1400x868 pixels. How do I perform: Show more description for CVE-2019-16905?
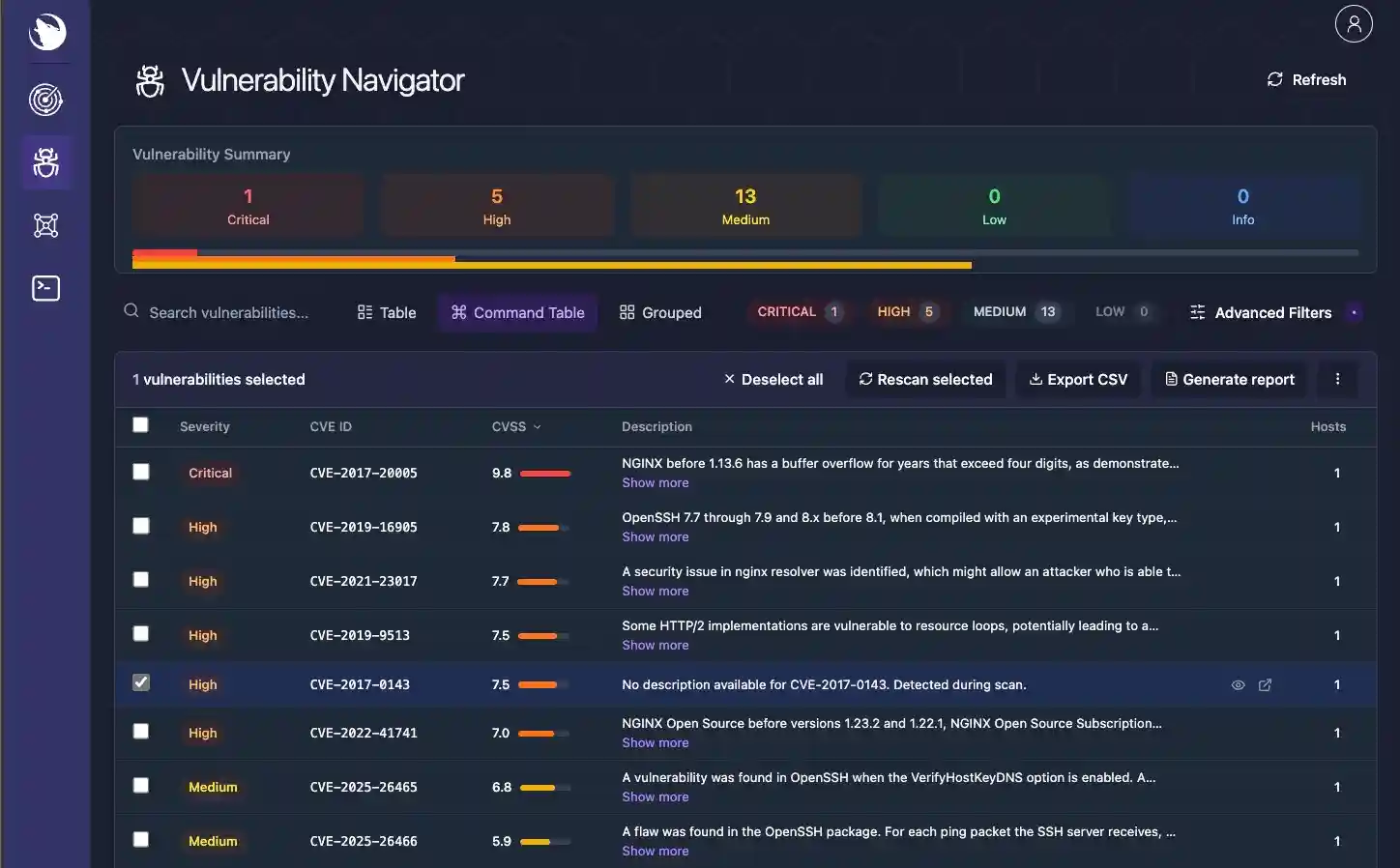click(x=656, y=536)
